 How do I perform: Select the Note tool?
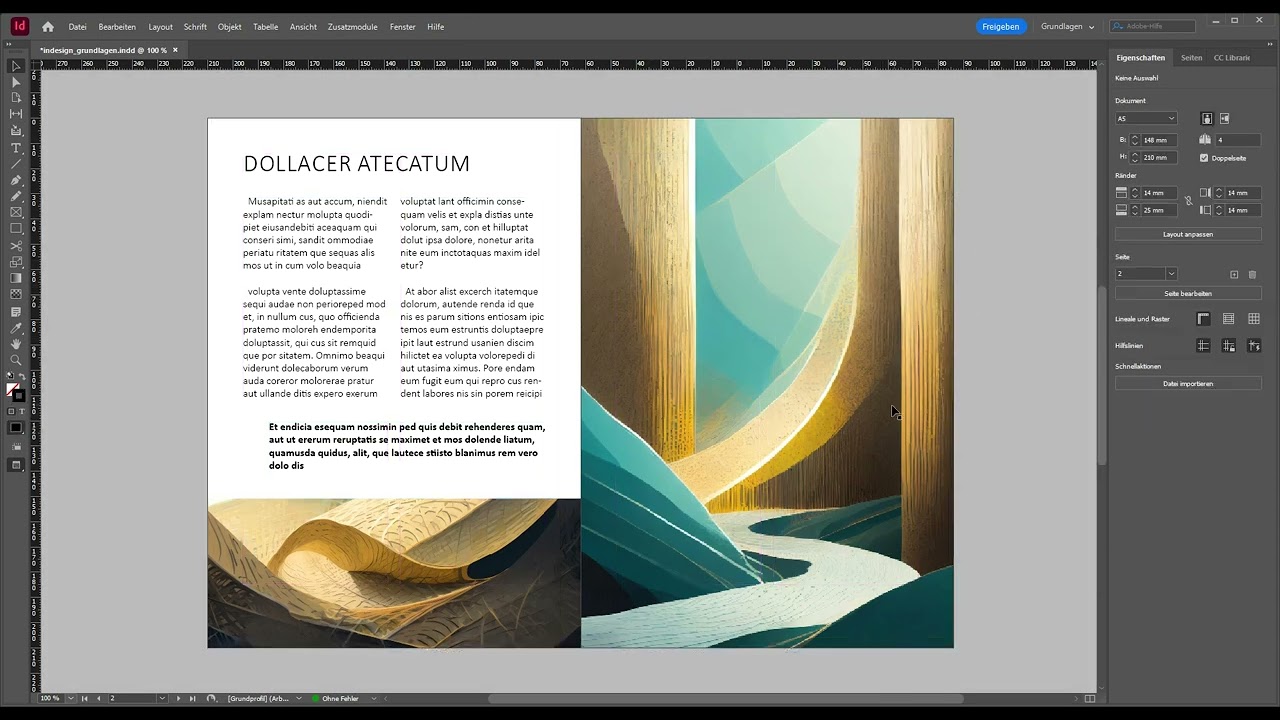coord(16,312)
